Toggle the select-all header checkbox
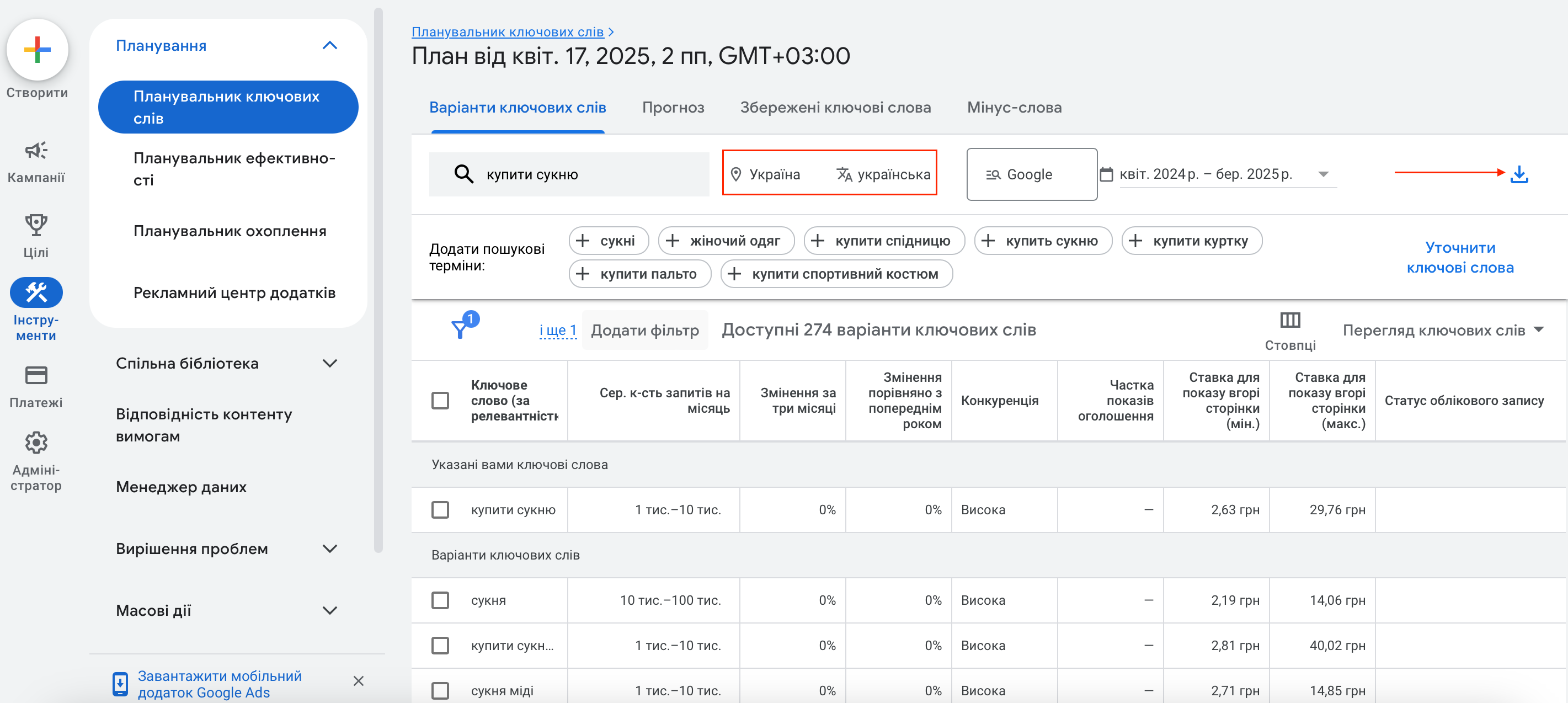Viewport: 1568px width, 703px height. tap(440, 400)
